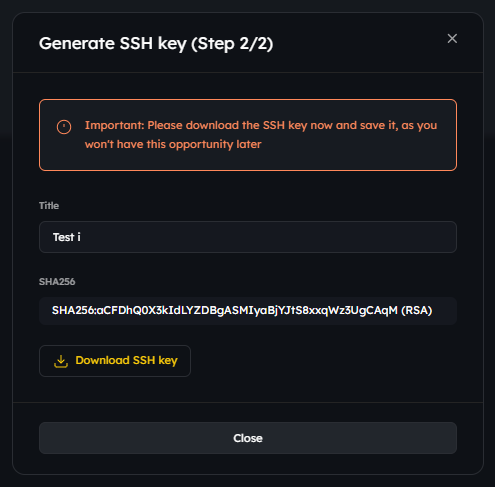The width and height of the screenshot is (495, 487).
Task: Select the SHA256 fingerprint field
Action: [x=248, y=311]
